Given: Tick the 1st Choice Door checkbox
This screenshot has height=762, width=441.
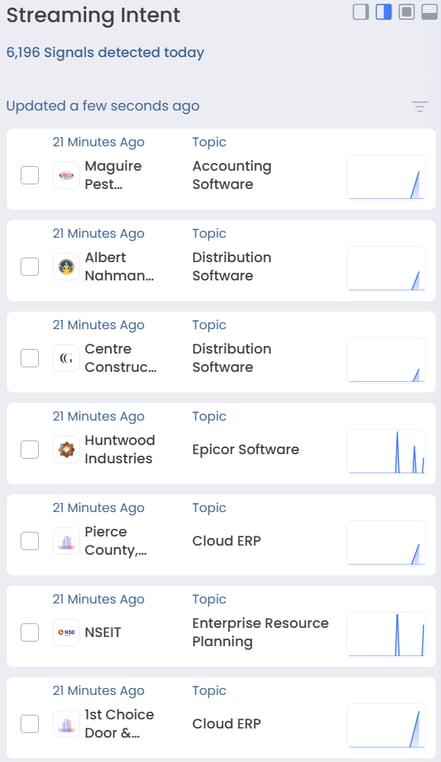Looking at the screenshot, I should [x=30, y=724].
